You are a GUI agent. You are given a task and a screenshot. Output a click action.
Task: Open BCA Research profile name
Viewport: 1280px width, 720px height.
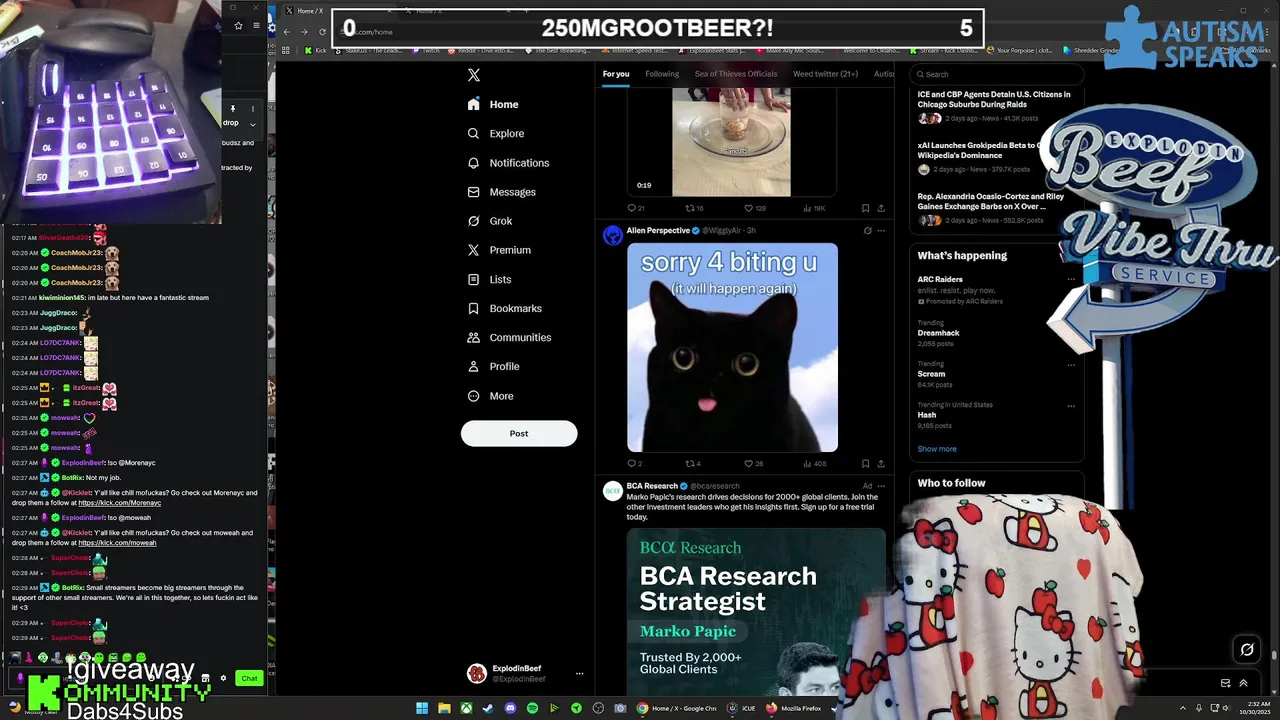tap(652, 486)
